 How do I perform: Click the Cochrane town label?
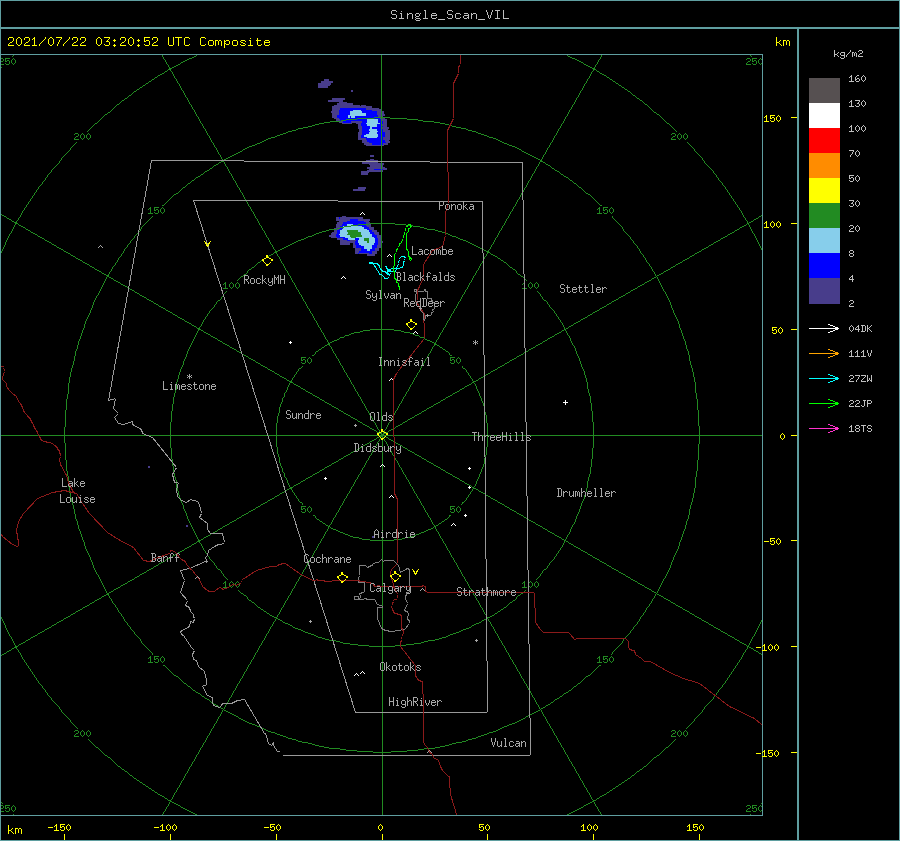(x=327, y=559)
